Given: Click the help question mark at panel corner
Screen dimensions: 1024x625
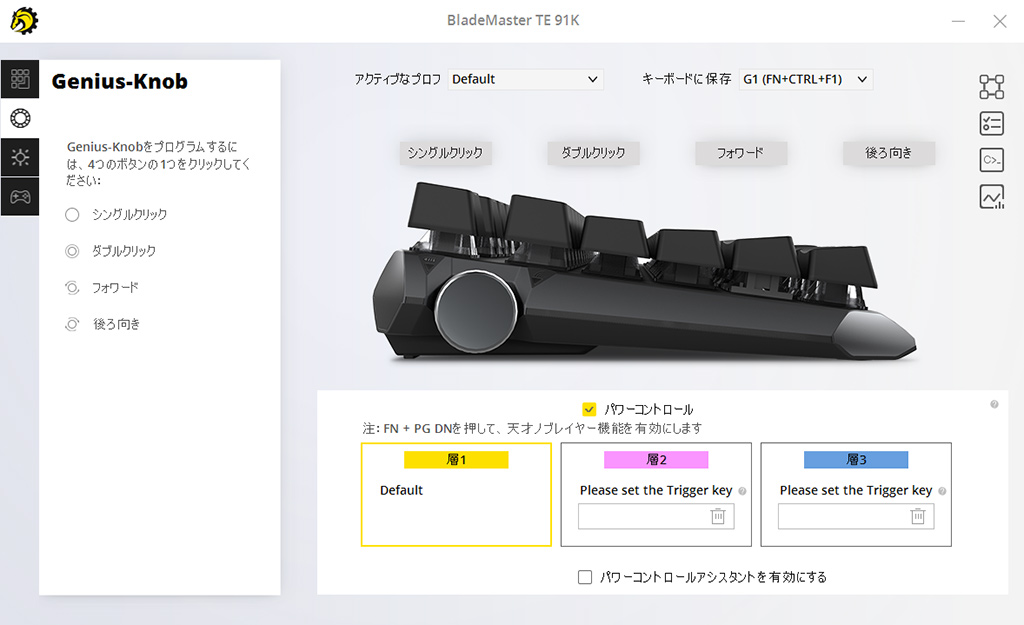Looking at the screenshot, I should pyautogui.click(x=994, y=404).
